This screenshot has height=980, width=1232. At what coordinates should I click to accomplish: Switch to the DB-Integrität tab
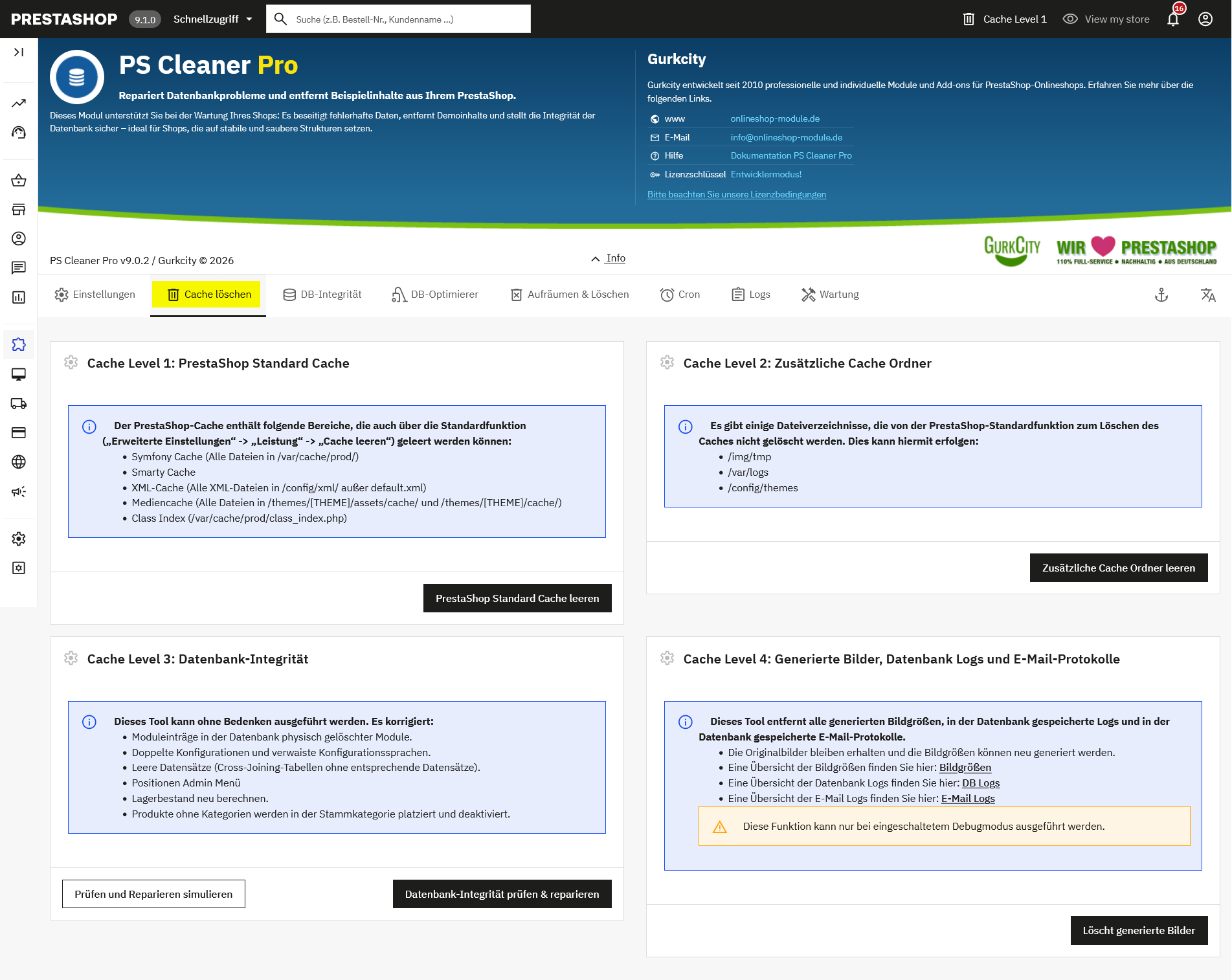[x=322, y=295]
